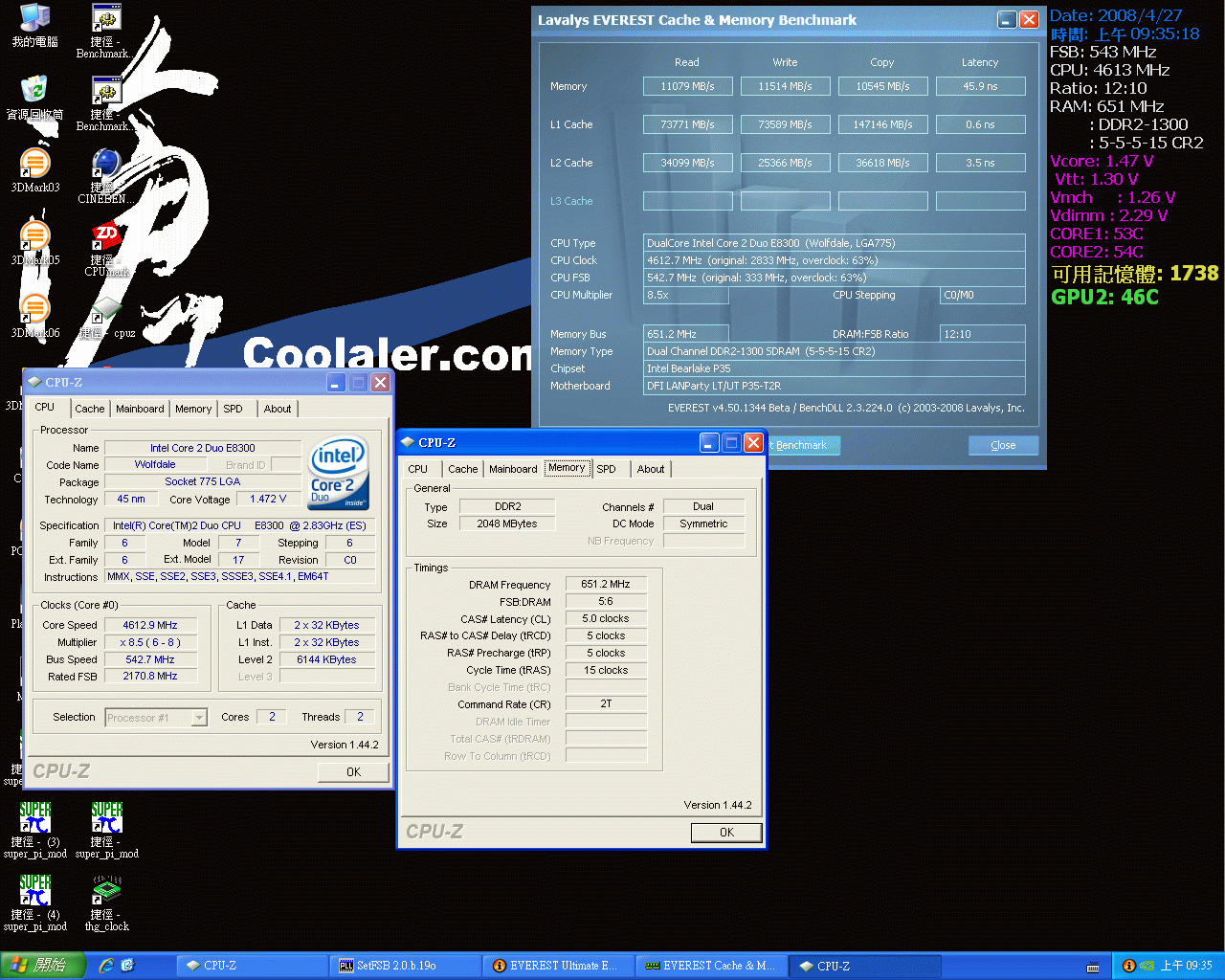This screenshot has height=980, width=1225.
Task: Click the Core Speed 4612.9 MHz value
Action: coord(150,625)
